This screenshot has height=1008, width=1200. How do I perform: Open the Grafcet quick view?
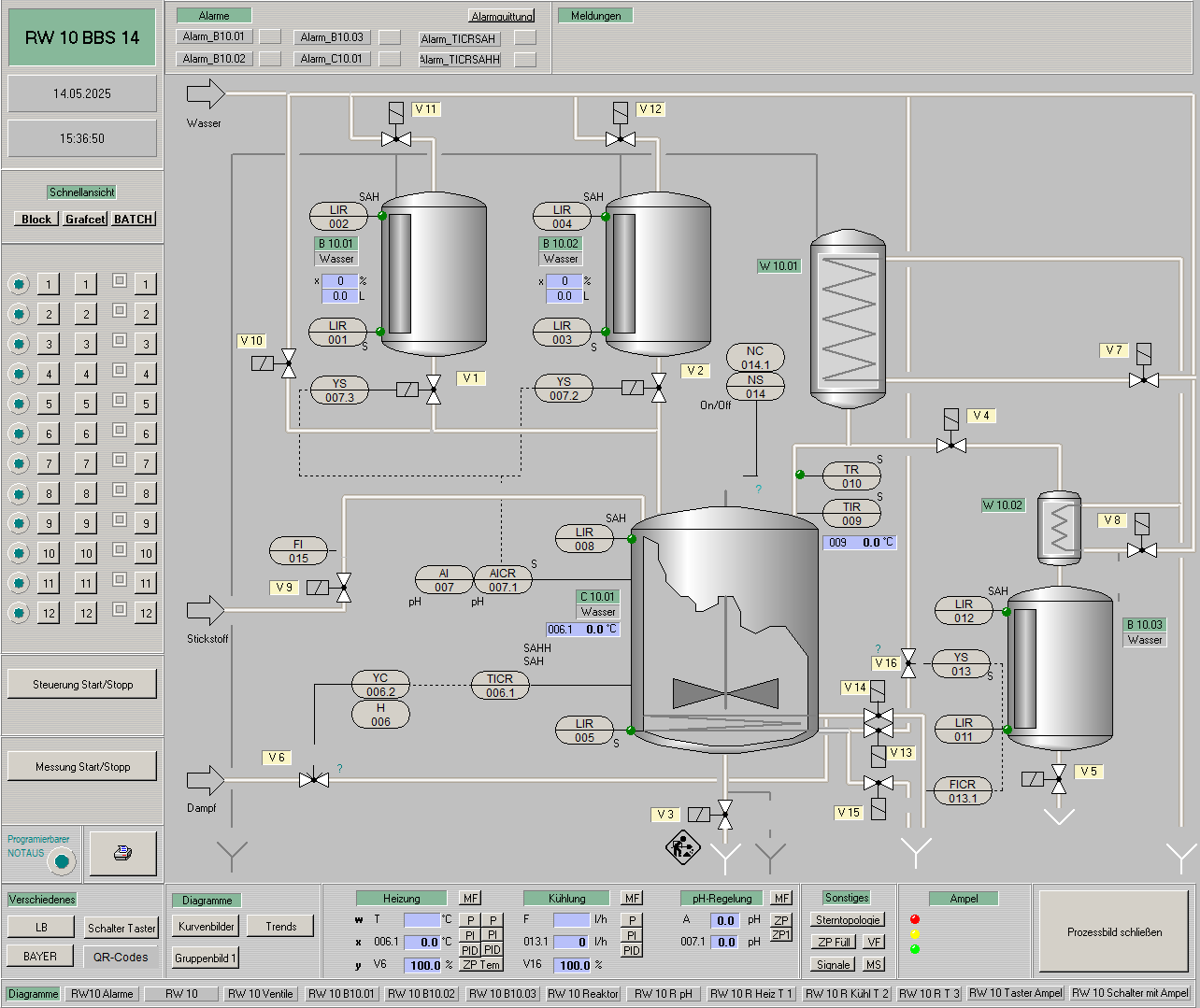click(85, 219)
